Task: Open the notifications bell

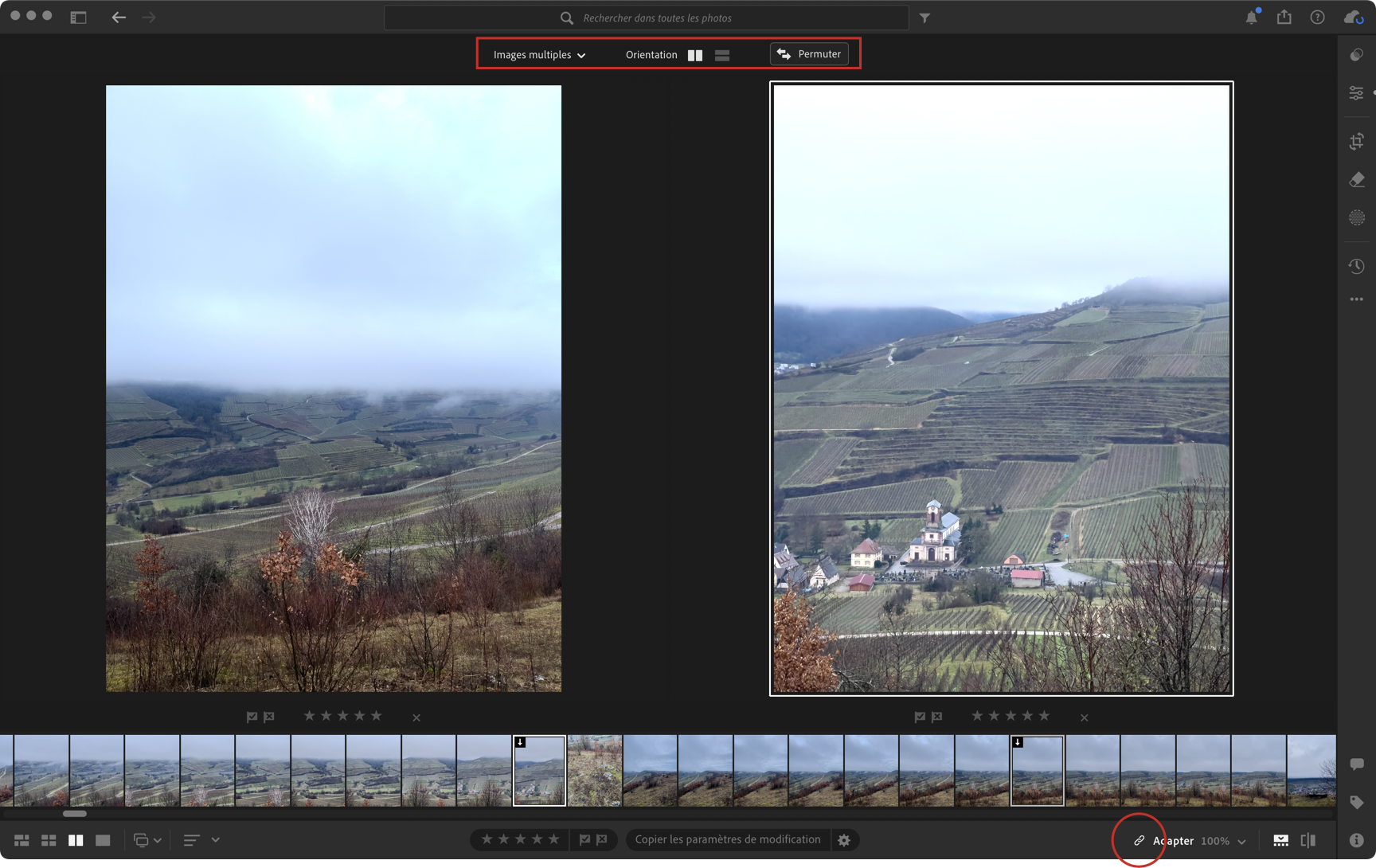Action: (1252, 17)
